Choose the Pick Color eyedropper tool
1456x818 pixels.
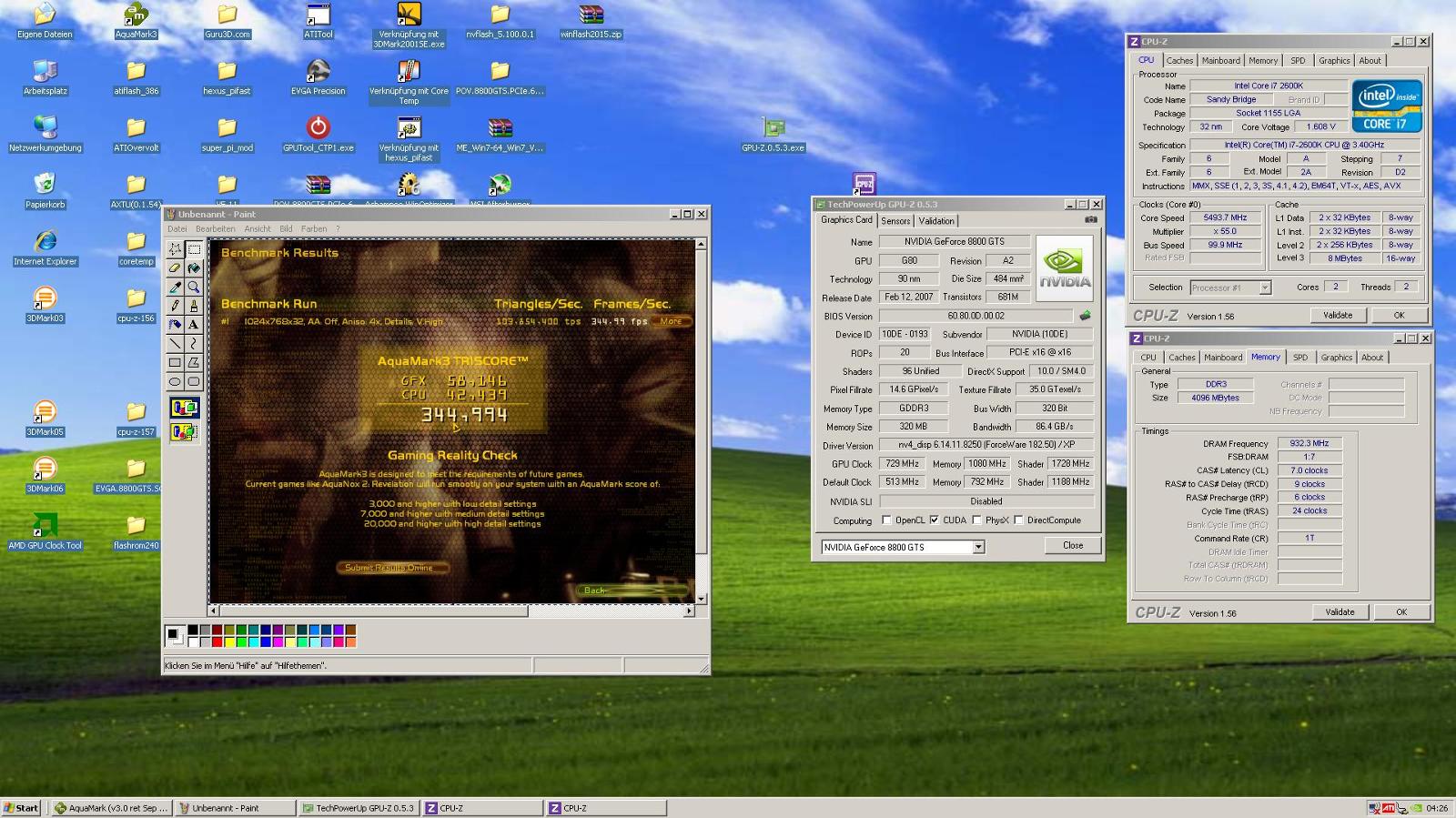[x=175, y=288]
